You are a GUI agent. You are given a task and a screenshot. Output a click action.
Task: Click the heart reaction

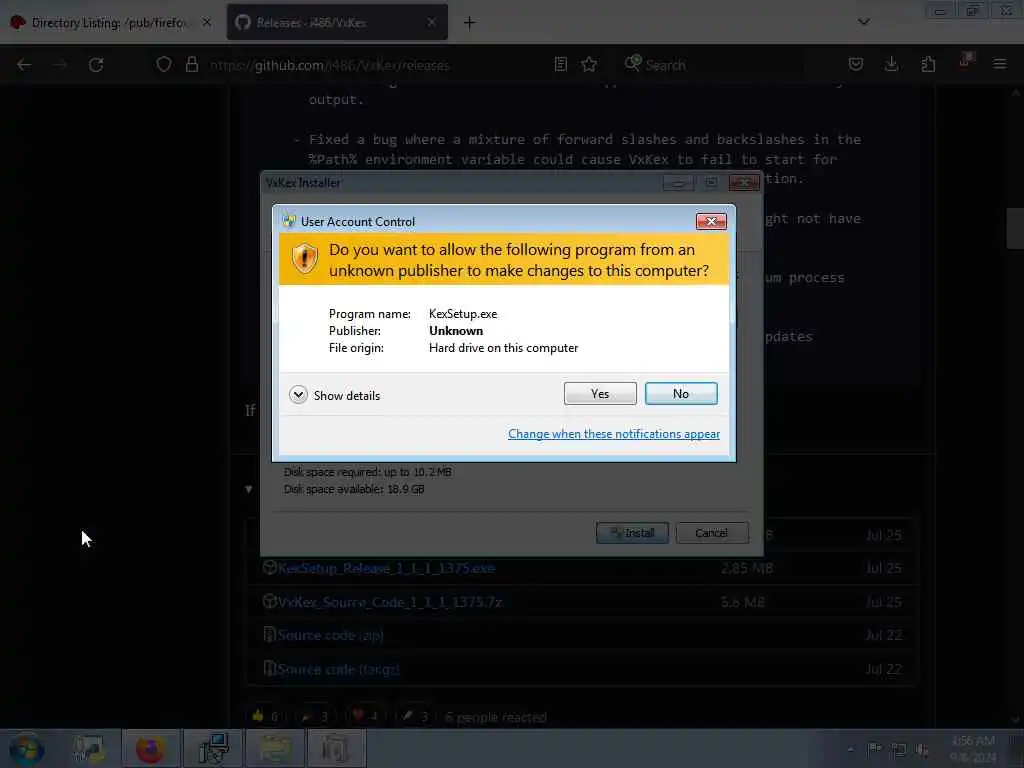(x=365, y=716)
